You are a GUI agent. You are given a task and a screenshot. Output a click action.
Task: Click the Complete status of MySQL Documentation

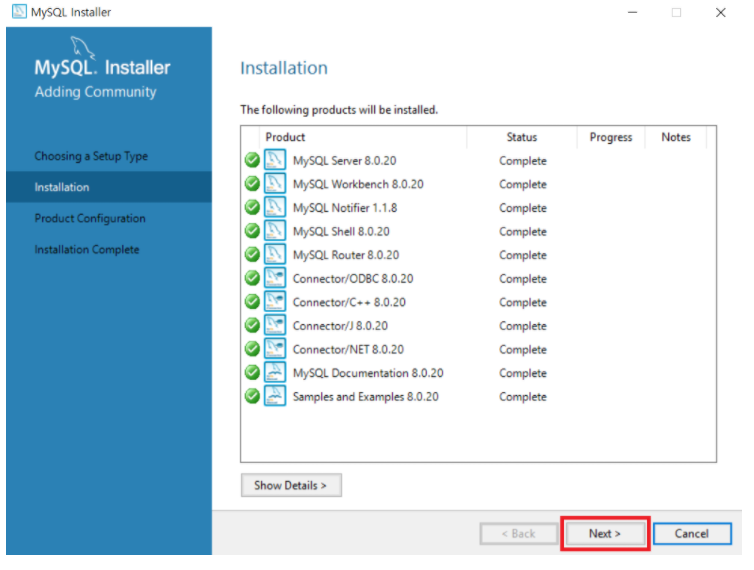523,372
